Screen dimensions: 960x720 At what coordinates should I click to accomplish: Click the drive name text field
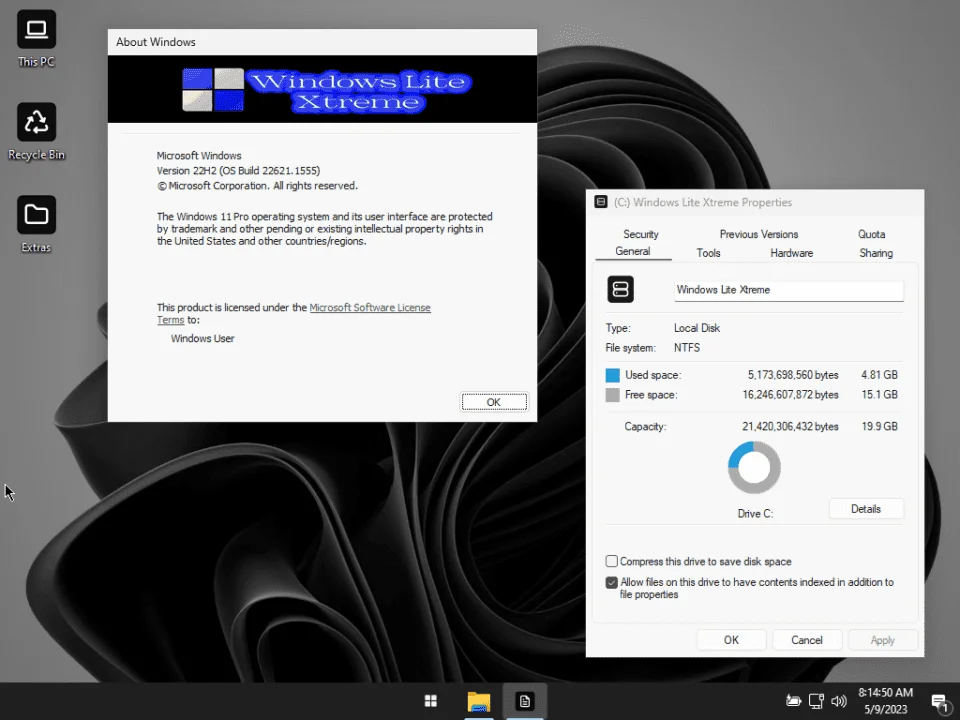tap(789, 290)
